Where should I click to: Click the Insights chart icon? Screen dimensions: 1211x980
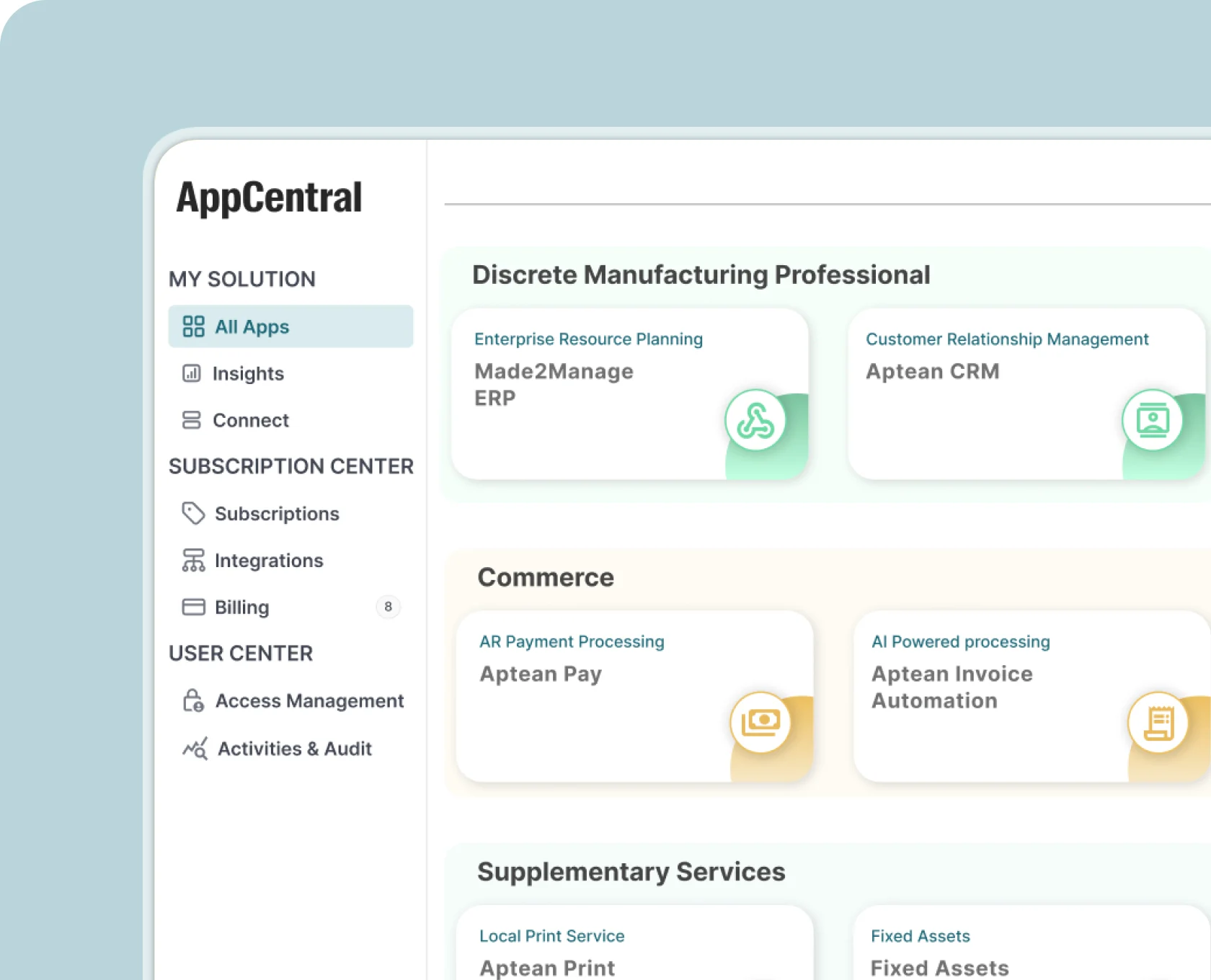(x=191, y=373)
